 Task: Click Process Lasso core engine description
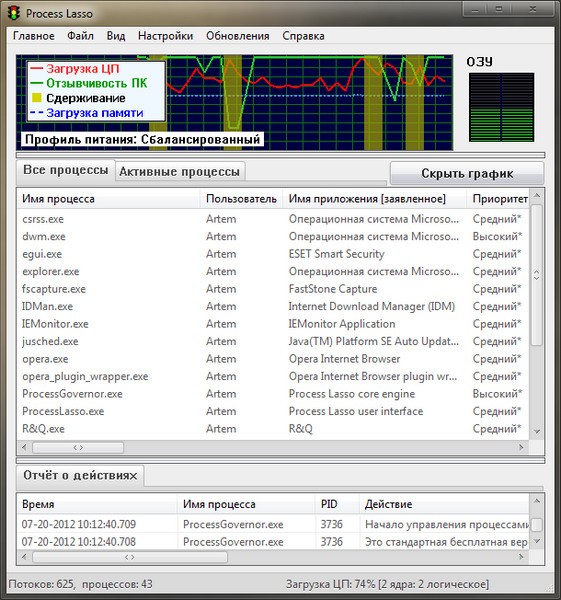tap(352, 394)
